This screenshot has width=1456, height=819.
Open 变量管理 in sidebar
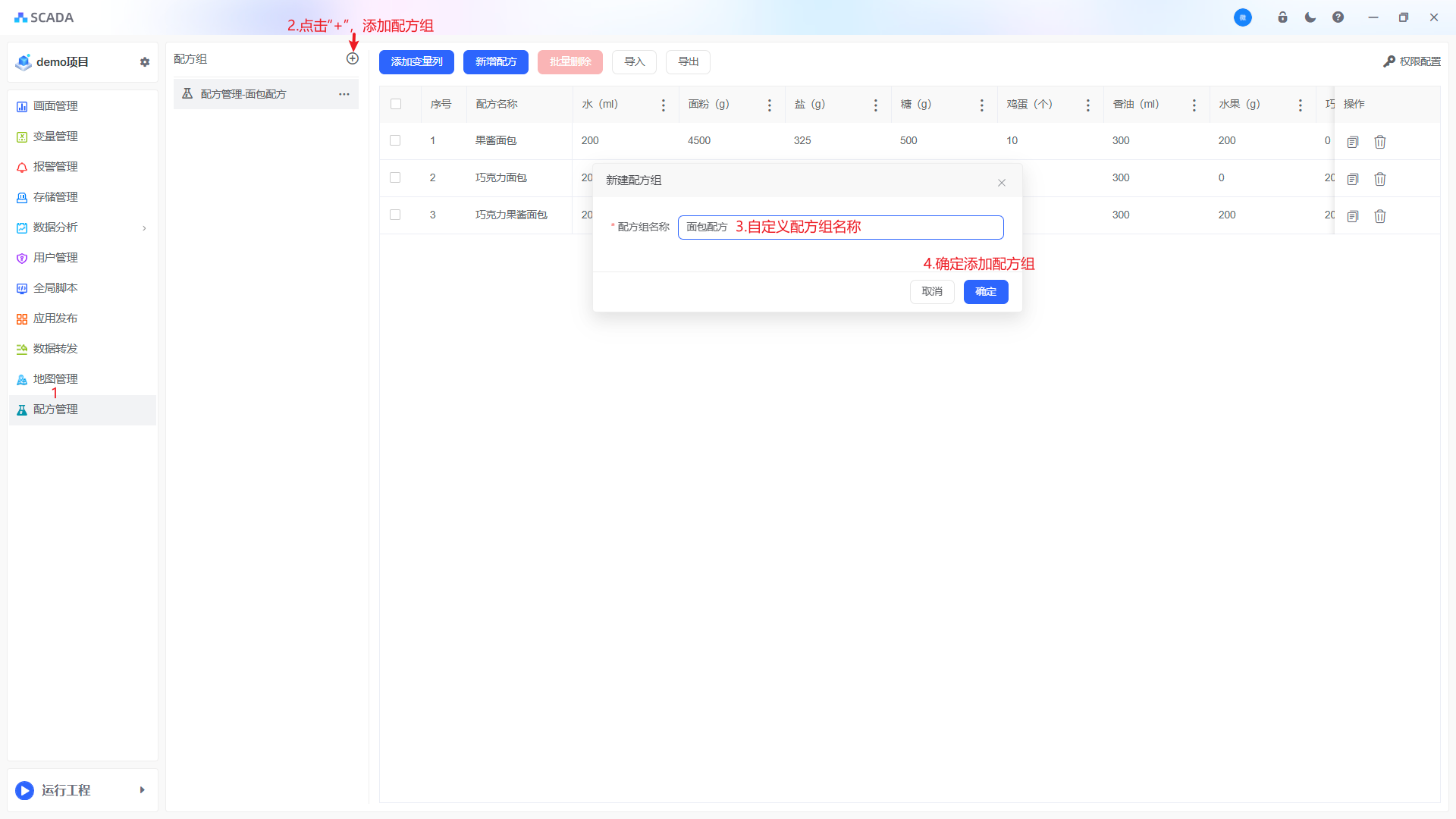[55, 136]
